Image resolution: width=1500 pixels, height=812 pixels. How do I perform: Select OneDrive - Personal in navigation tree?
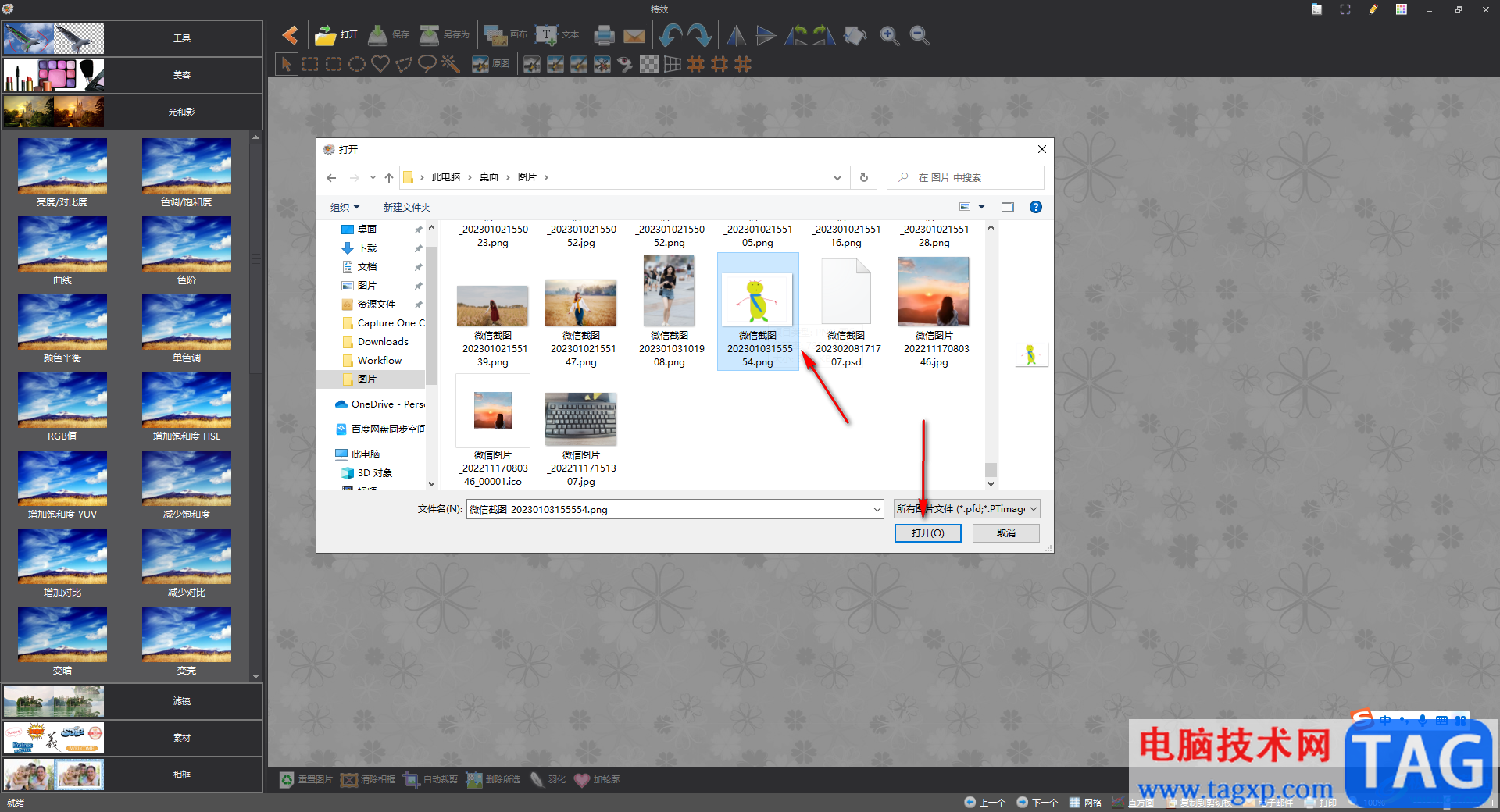[380, 404]
